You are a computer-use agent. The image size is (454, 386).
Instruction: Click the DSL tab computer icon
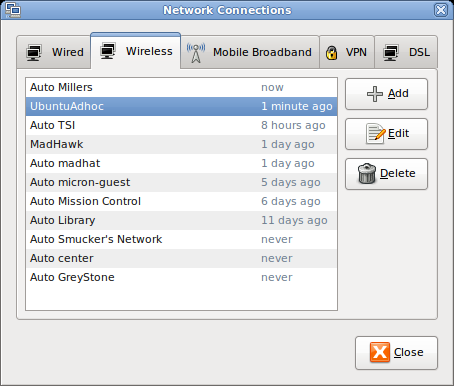tap(391, 53)
